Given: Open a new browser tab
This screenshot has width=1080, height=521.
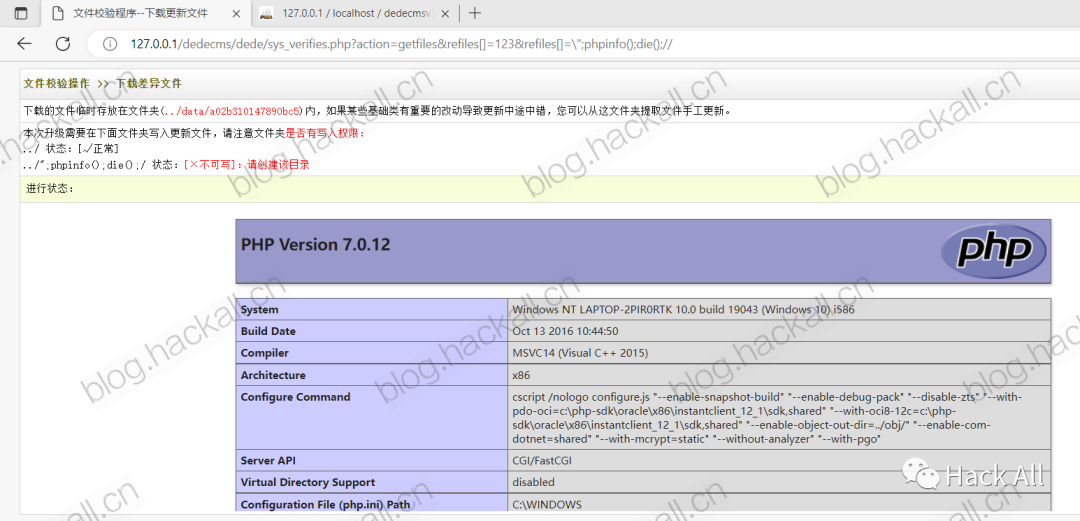Looking at the screenshot, I should 475,13.
